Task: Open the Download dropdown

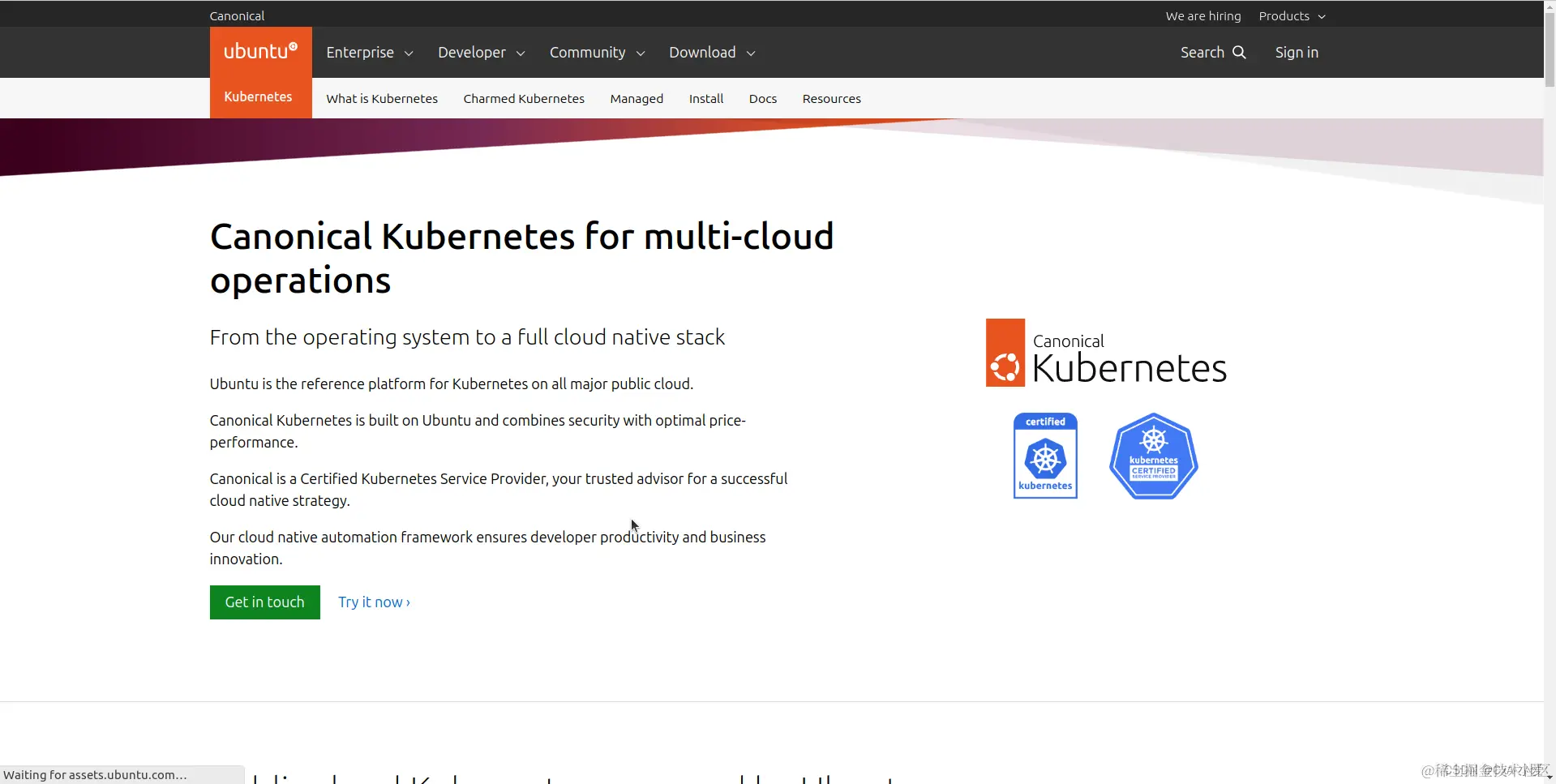Action: click(712, 52)
